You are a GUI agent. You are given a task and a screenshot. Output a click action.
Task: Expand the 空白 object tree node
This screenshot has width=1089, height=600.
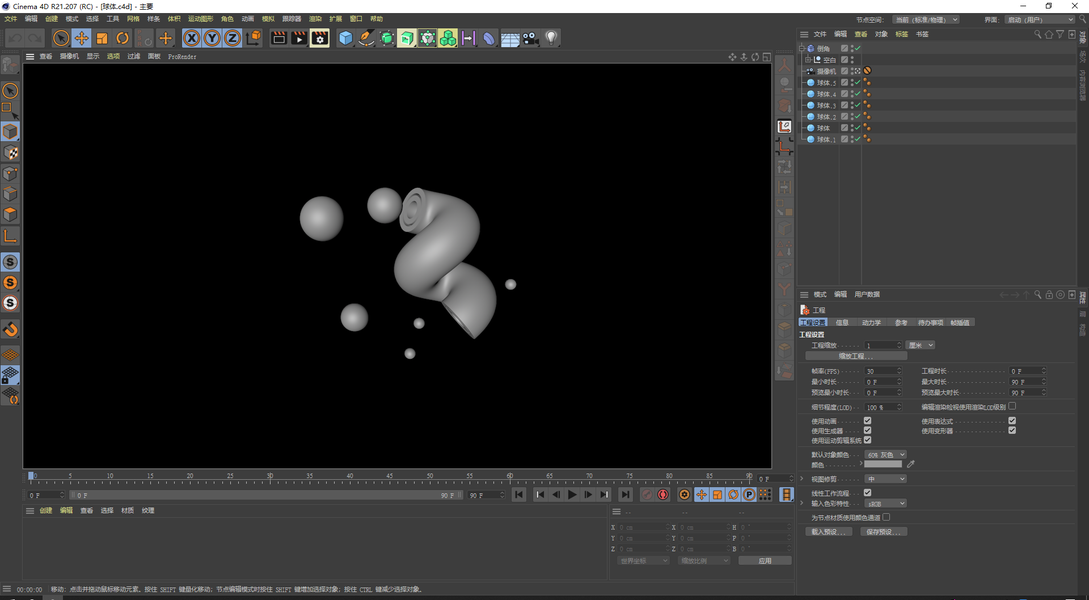click(808, 60)
